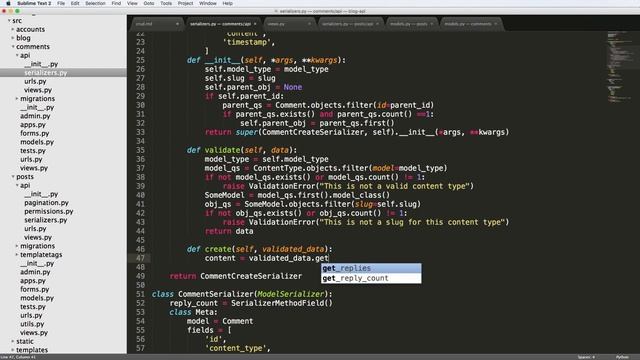Open the File menu
640x360 pixels.
(x=61, y=3)
